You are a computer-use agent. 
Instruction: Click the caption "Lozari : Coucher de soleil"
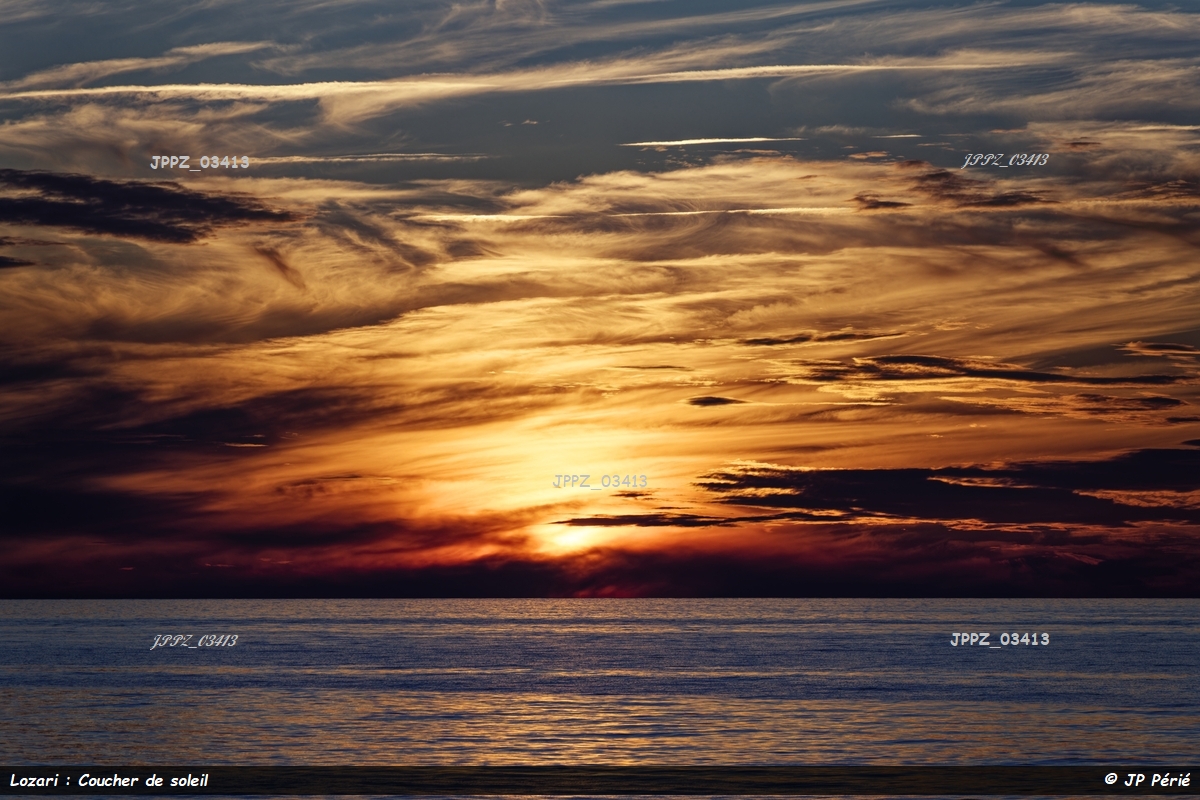109,780
